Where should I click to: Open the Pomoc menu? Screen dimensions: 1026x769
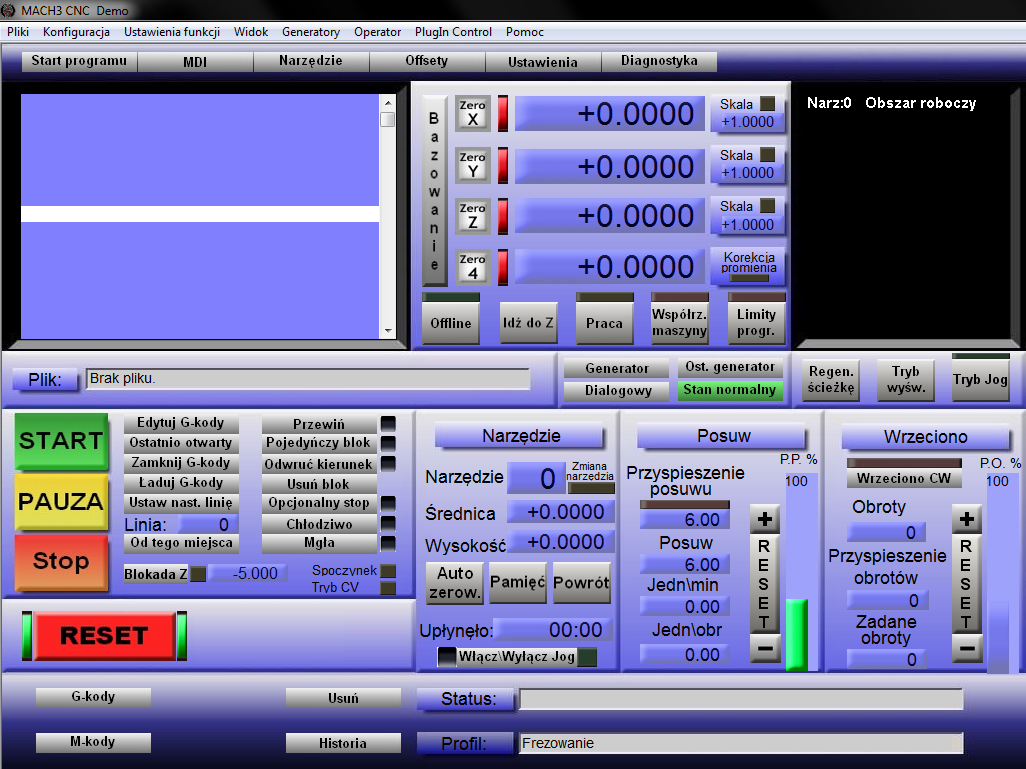click(525, 31)
